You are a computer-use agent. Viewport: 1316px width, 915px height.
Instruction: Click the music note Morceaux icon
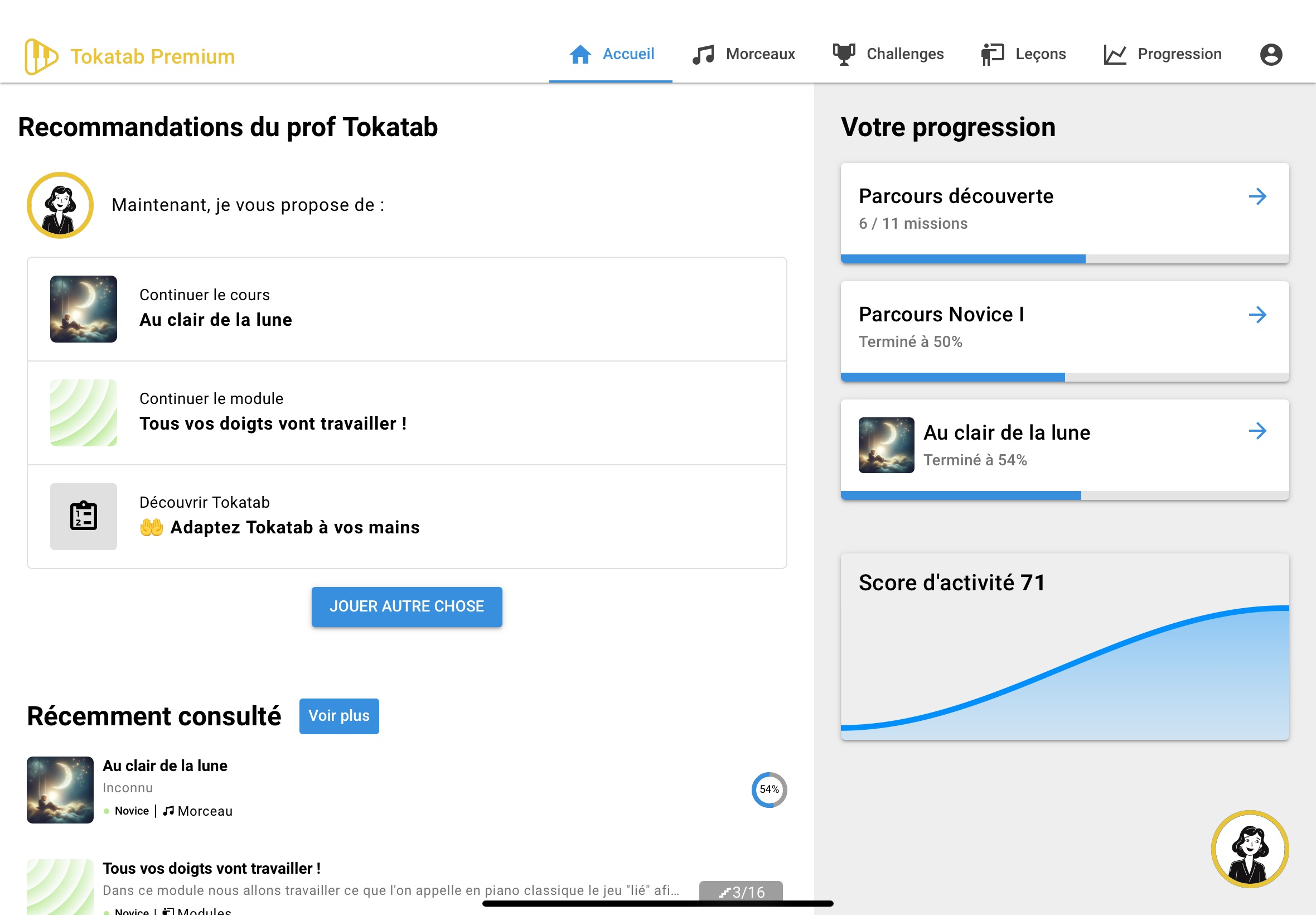(x=703, y=55)
